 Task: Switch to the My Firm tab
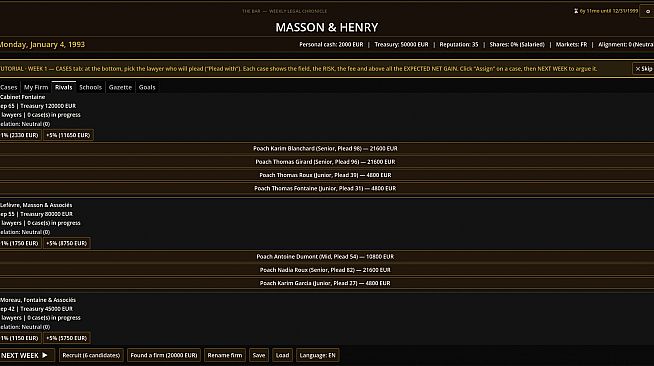pos(36,87)
